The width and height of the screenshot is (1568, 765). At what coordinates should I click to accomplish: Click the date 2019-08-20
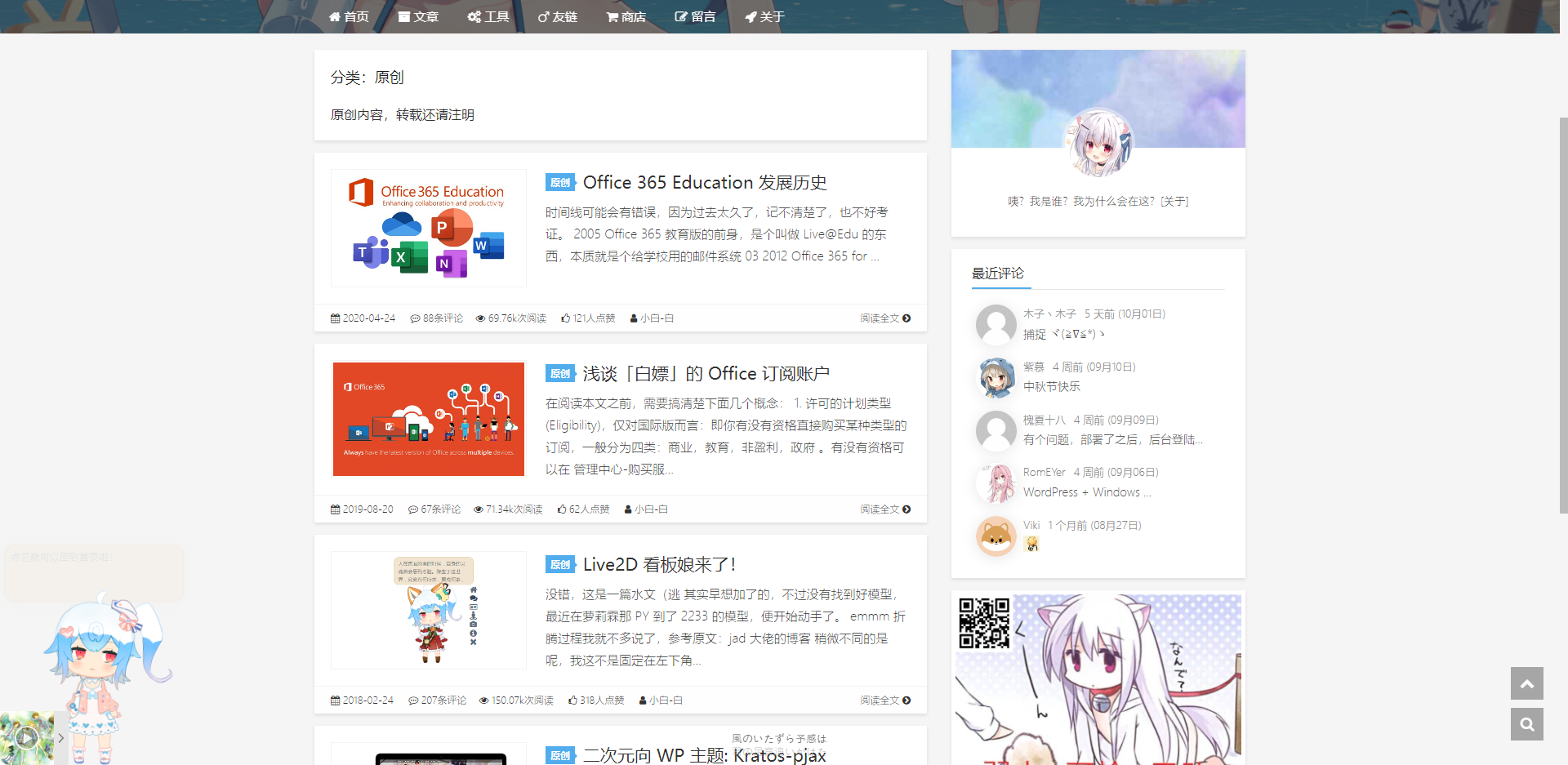click(x=367, y=509)
